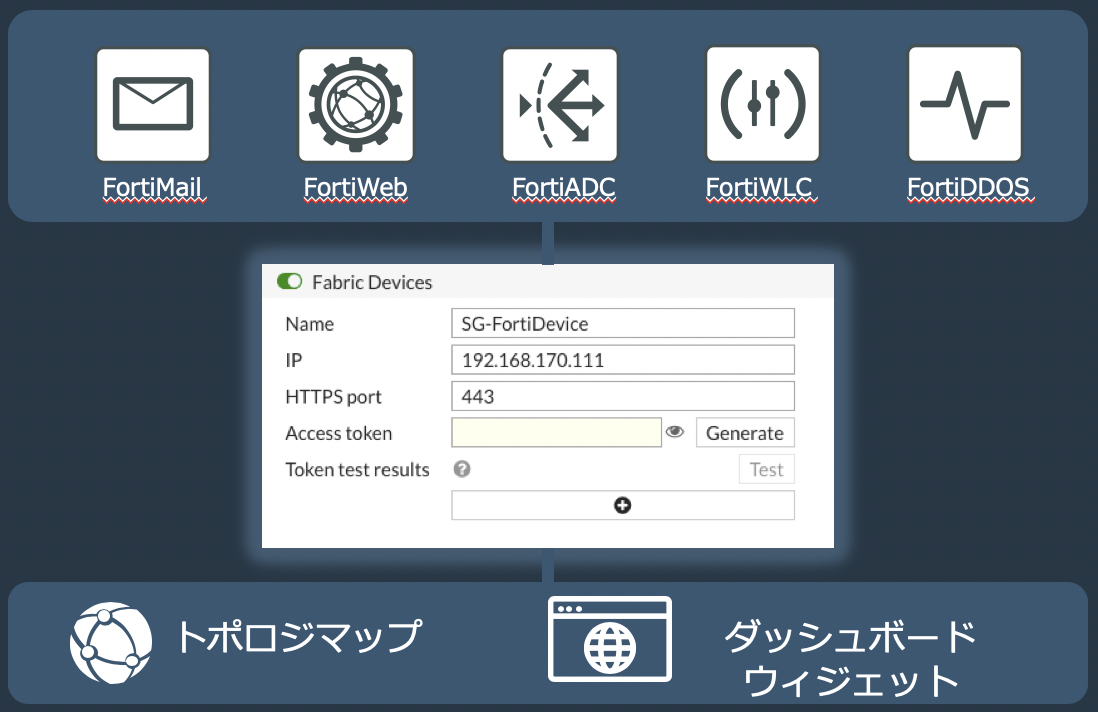Show the access token with eye icon
Screen dimensions: 1098x712
tap(674, 432)
